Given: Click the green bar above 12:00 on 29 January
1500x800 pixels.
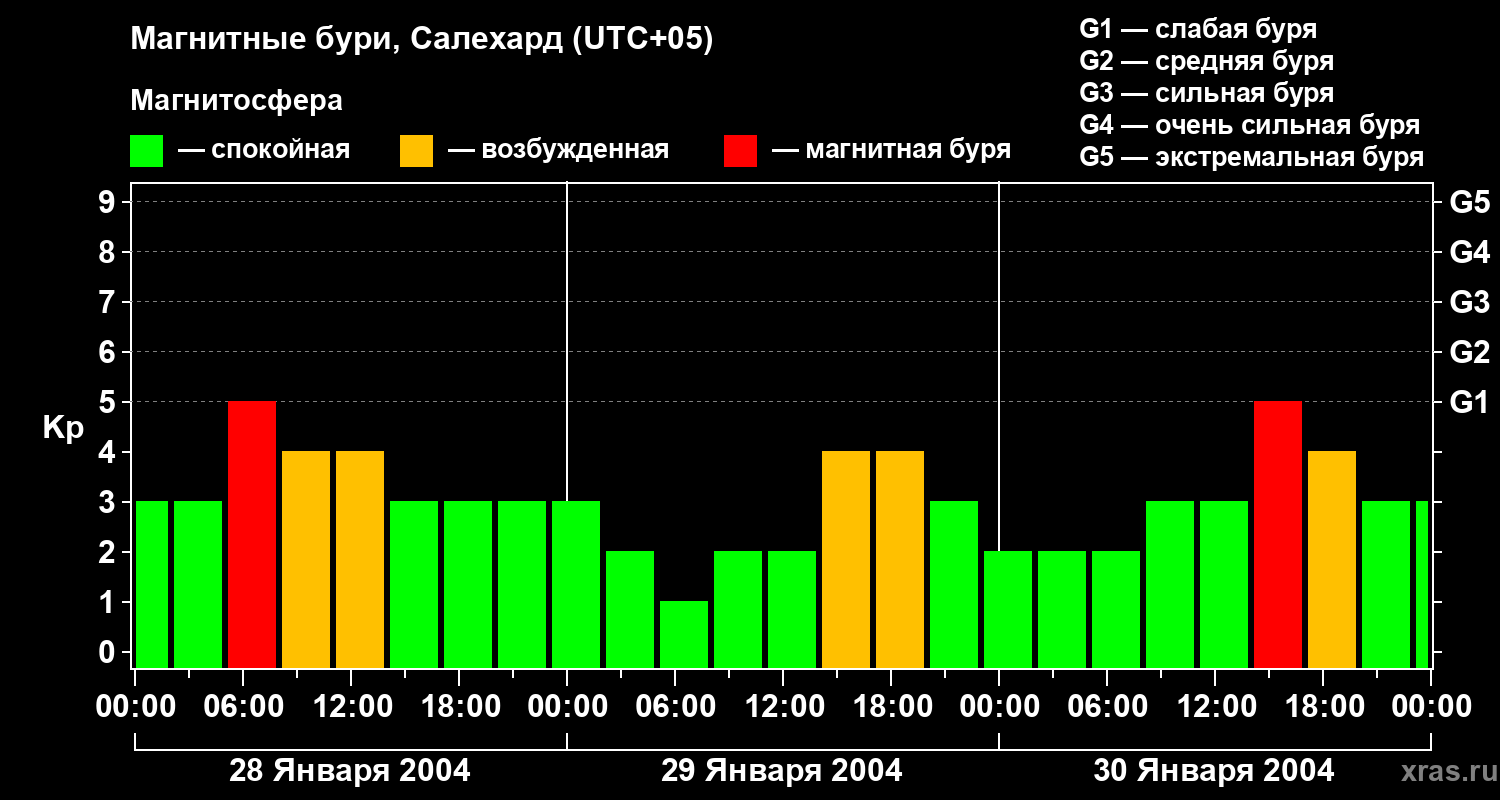Looking at the screenshot, I should pos(792,609).
